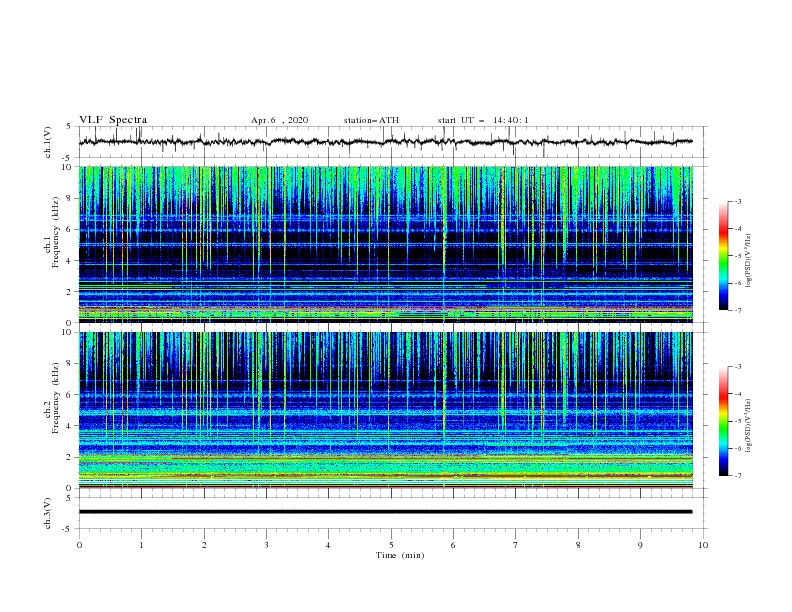The width and height of the screenshot is (792, 612).
Task: Select the date text "Apr.6 , 2020"
Action: [x=279, y=120]
